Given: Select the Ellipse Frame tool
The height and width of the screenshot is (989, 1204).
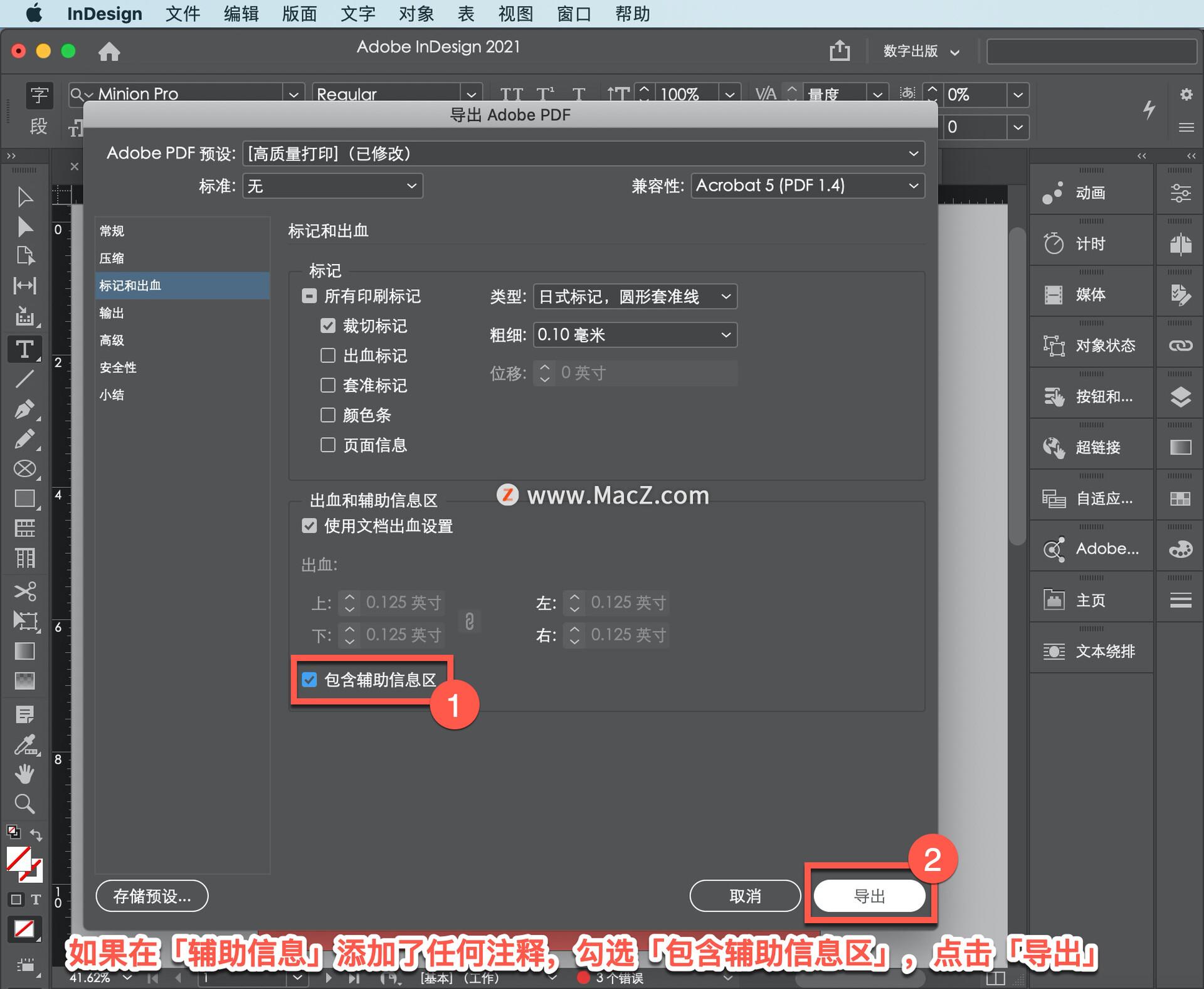Looking at the screenshot, I should pos(24,468).
